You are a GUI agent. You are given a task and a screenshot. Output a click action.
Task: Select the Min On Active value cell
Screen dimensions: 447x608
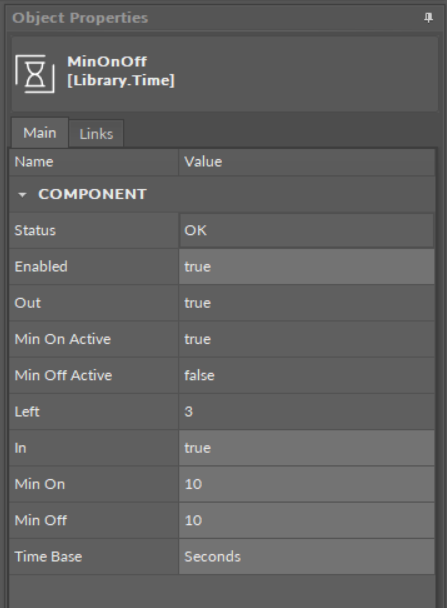pos(306,339)
